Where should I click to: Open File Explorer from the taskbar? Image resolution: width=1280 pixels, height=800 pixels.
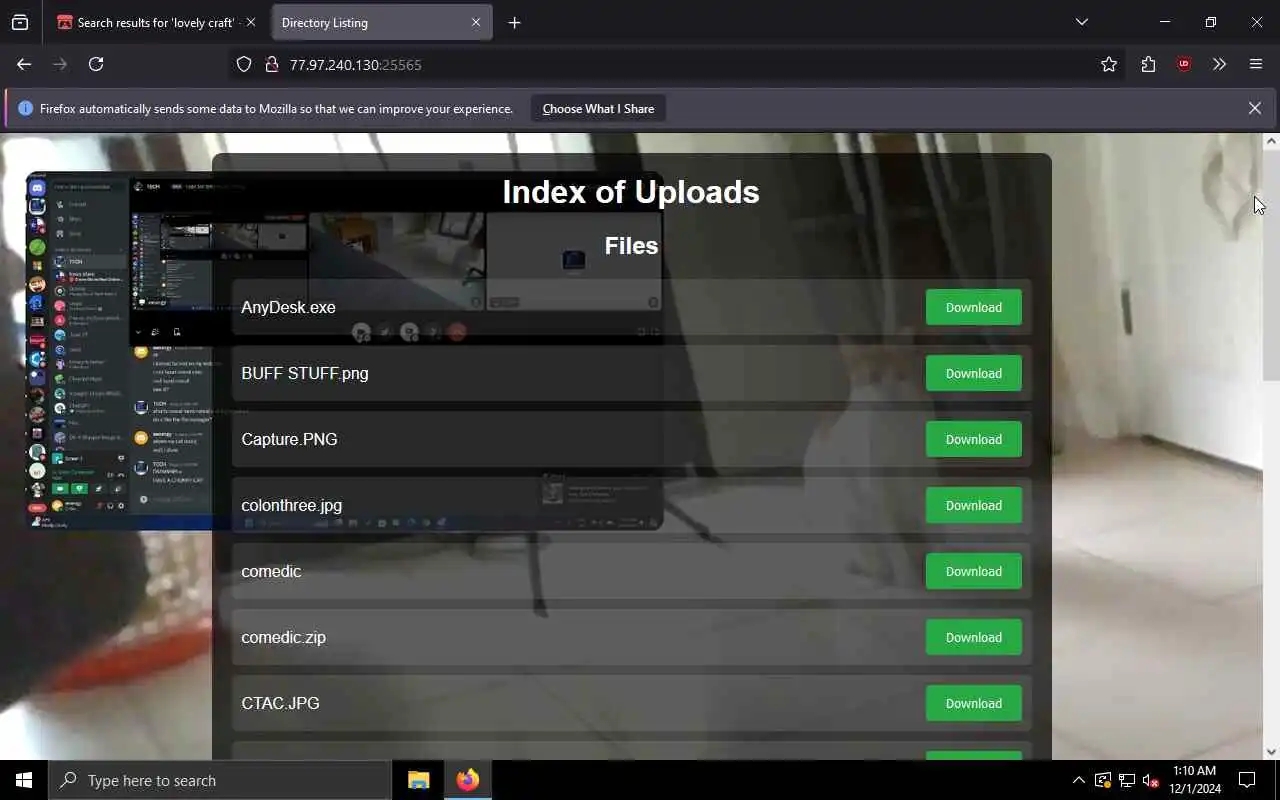click(418, 780)
